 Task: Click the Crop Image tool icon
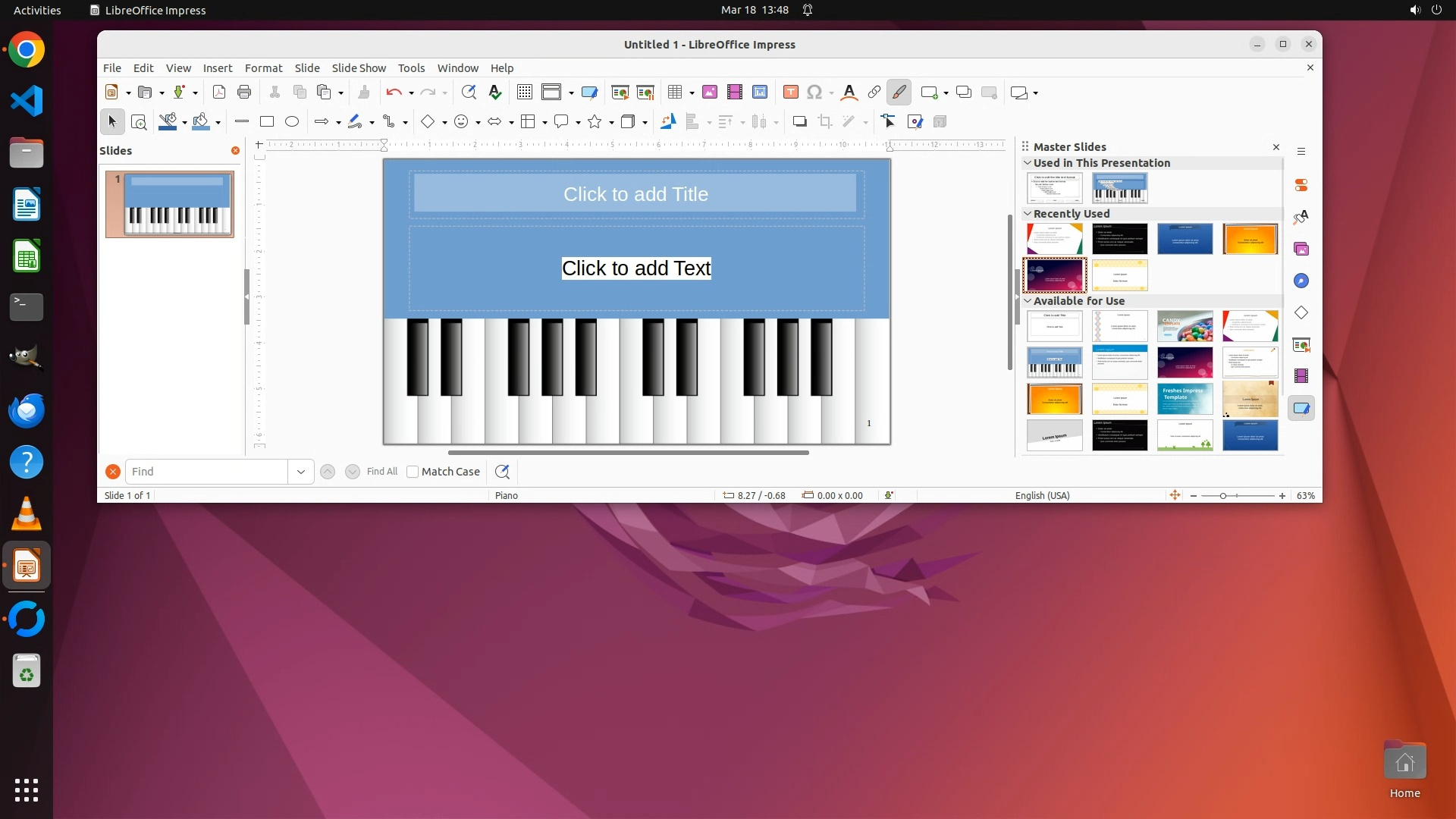pyautogui.click(x=825, y=121)
